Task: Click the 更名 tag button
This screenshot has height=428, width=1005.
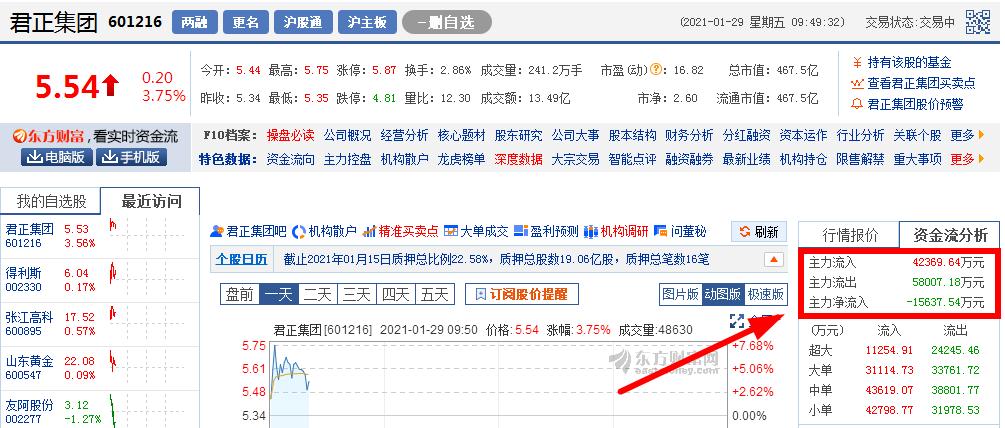Action: 246,22
